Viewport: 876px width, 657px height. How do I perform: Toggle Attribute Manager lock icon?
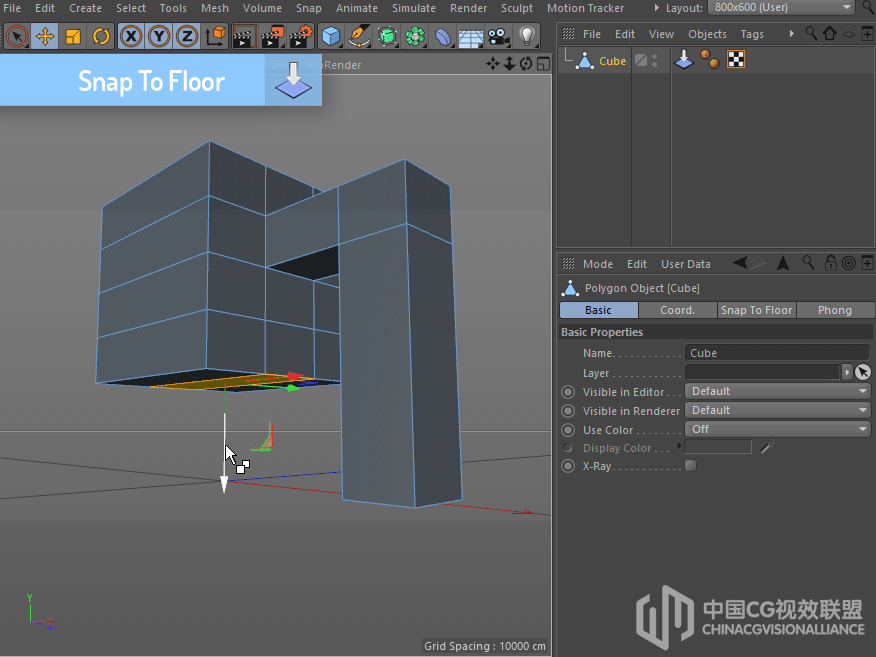coord(830,263)
